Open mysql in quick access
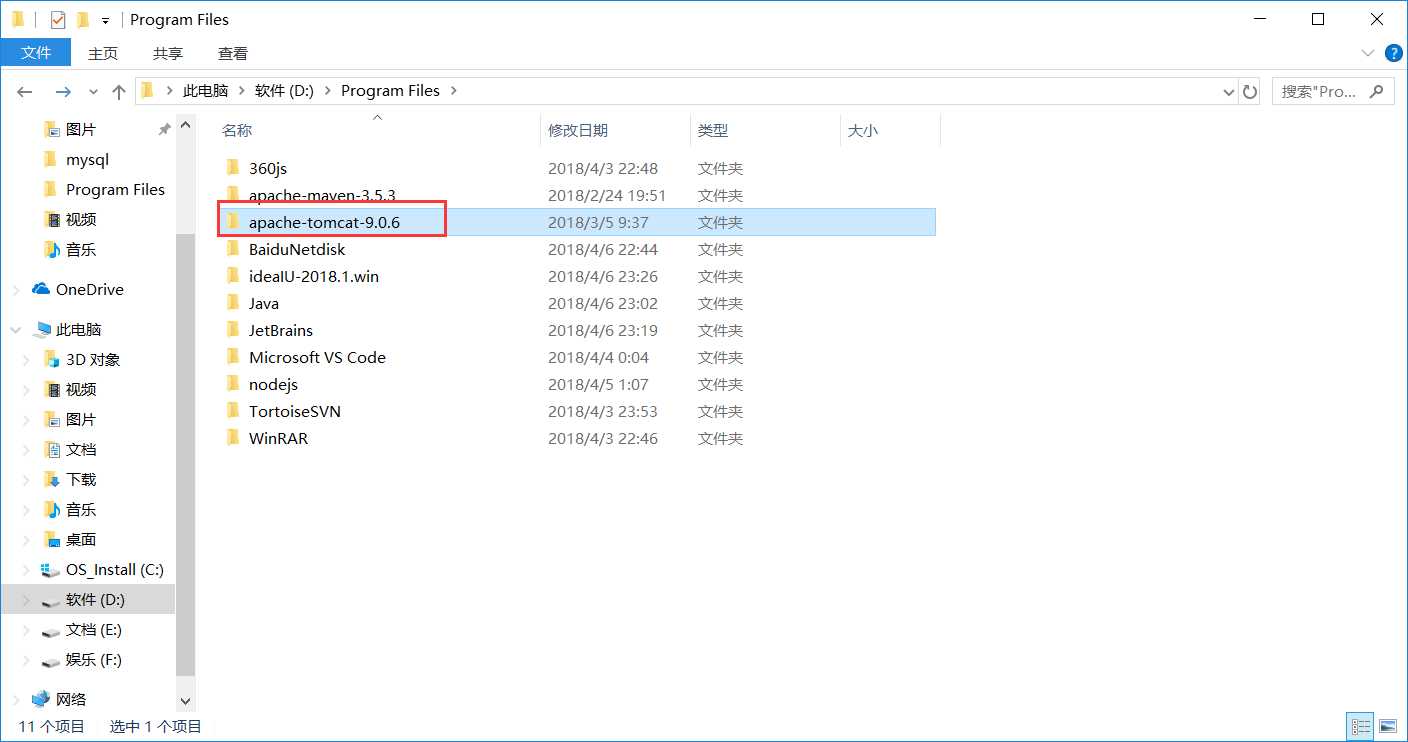 pos(87,159)
